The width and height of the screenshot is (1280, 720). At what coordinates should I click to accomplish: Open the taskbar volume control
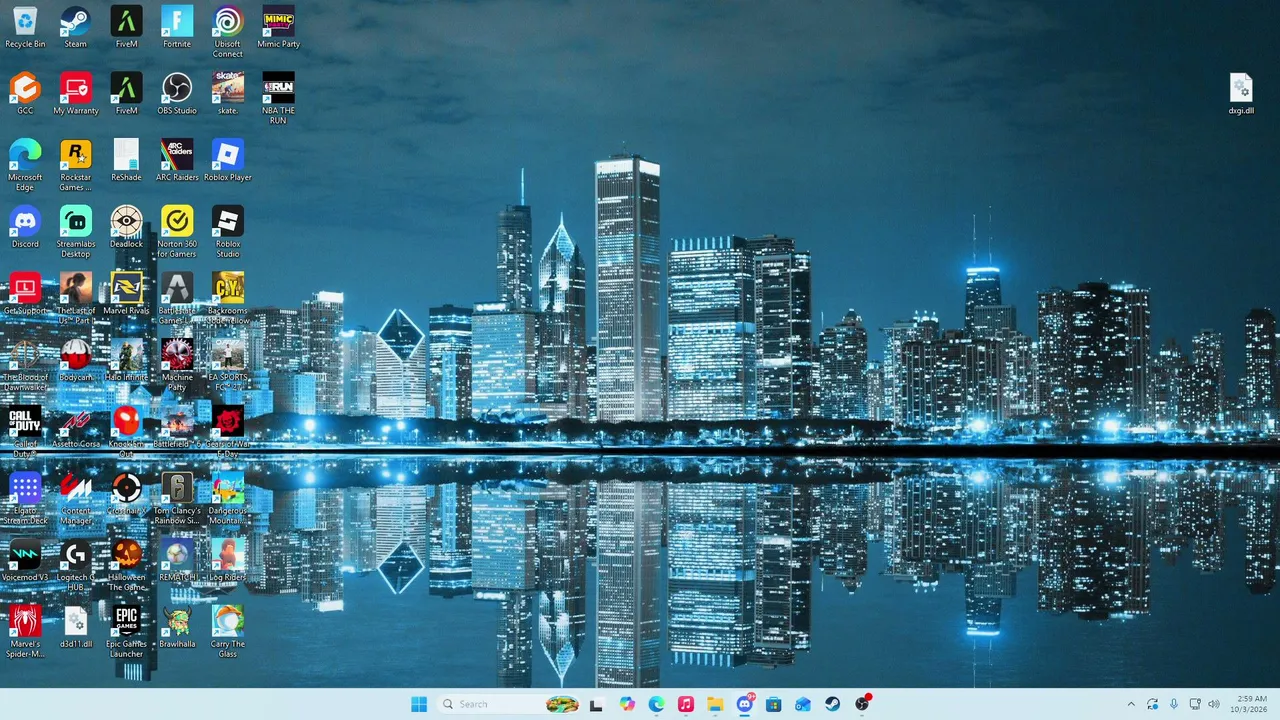1214,704
